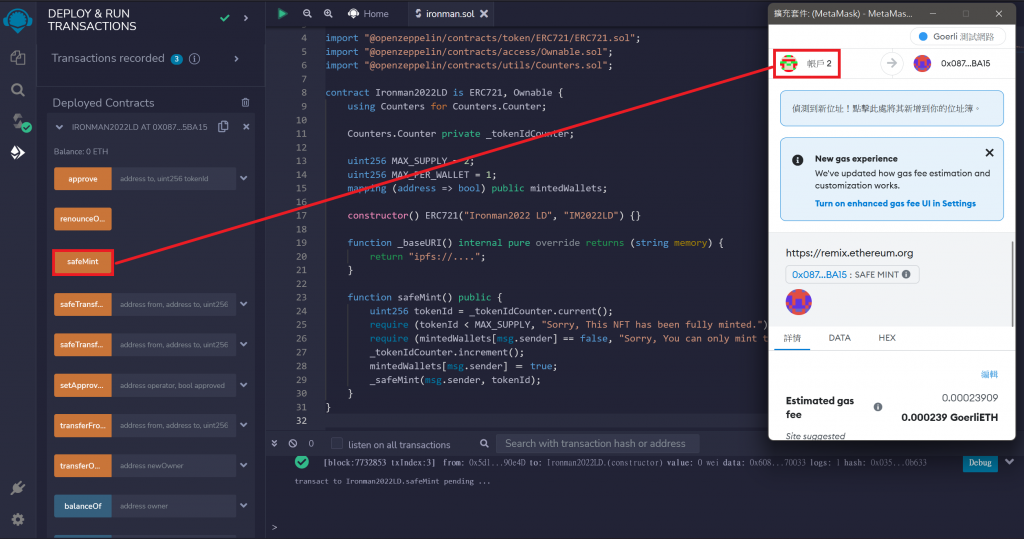Toggle listen on all transactions checkbox

337,444
